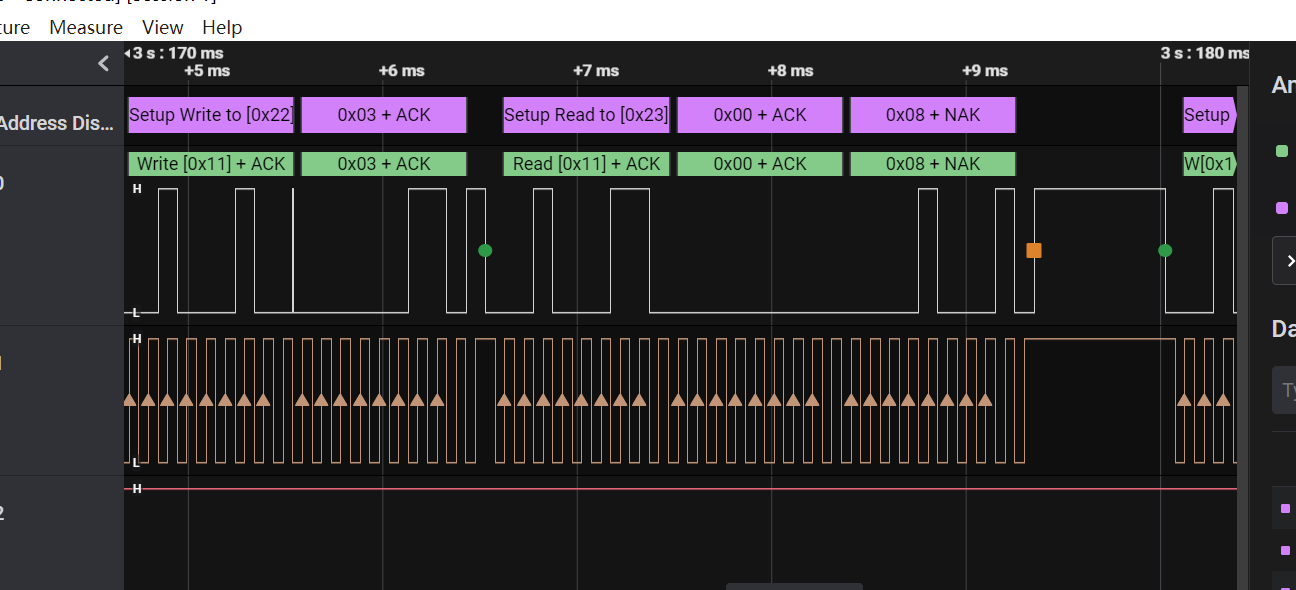Click the orange I2C stop condition marker
Viewport: 1296px width, 590px height.
[1034, 250]
